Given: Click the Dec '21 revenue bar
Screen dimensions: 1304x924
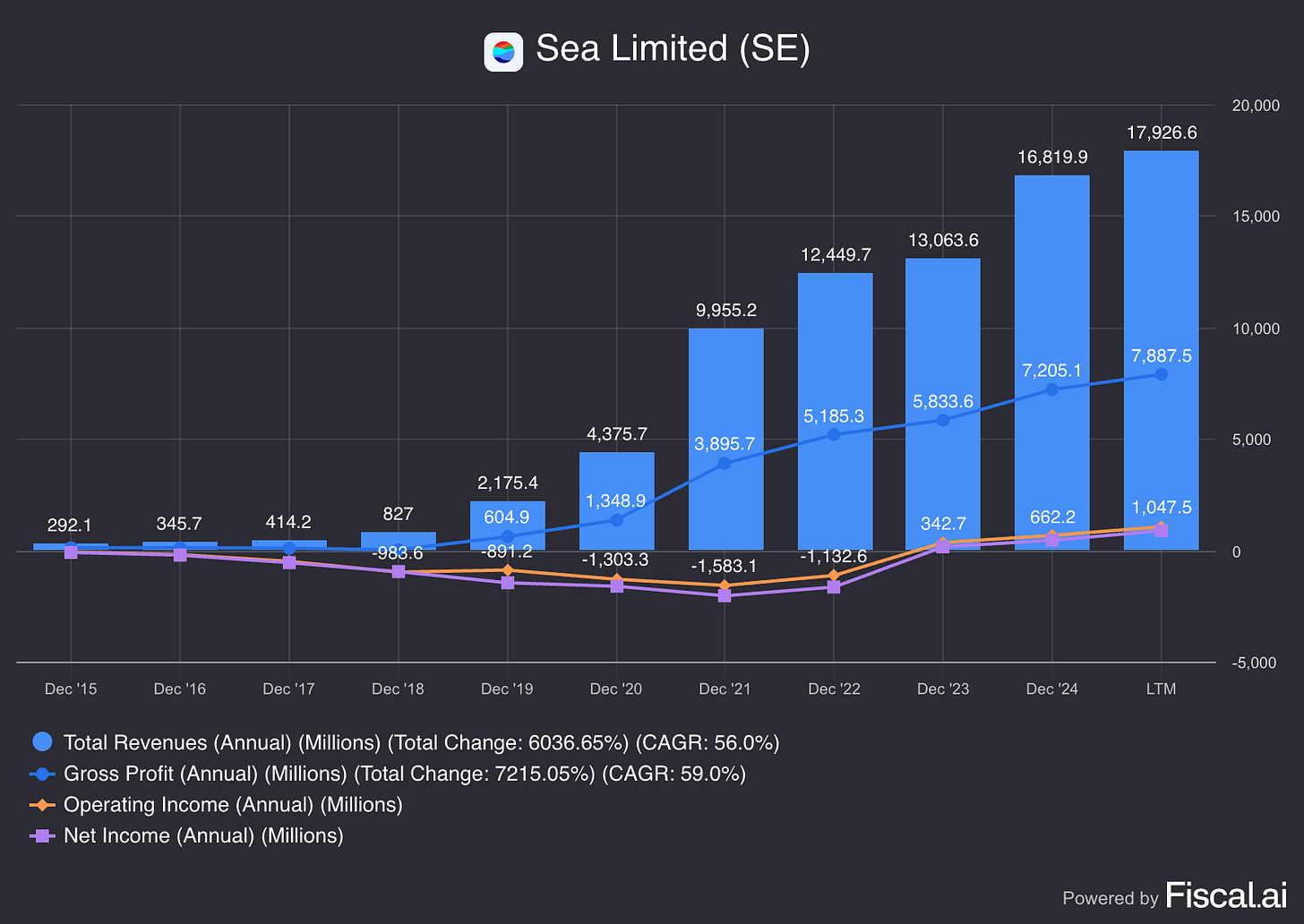Looking at the screenshot, I should click(x=725, y=439).
